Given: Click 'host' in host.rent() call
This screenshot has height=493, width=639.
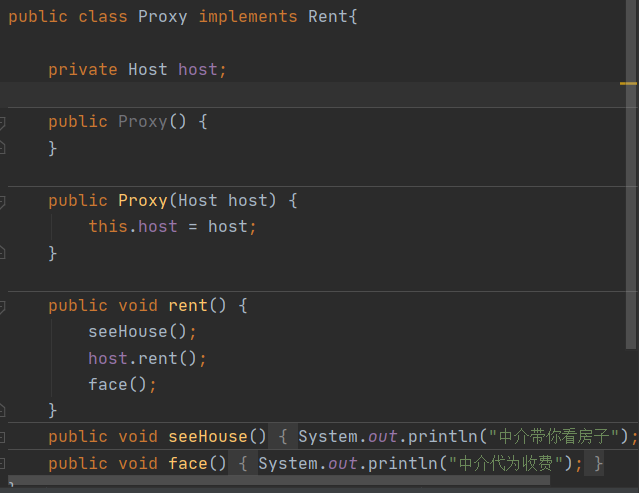Looking at the screenshot, I should (108, 359).
